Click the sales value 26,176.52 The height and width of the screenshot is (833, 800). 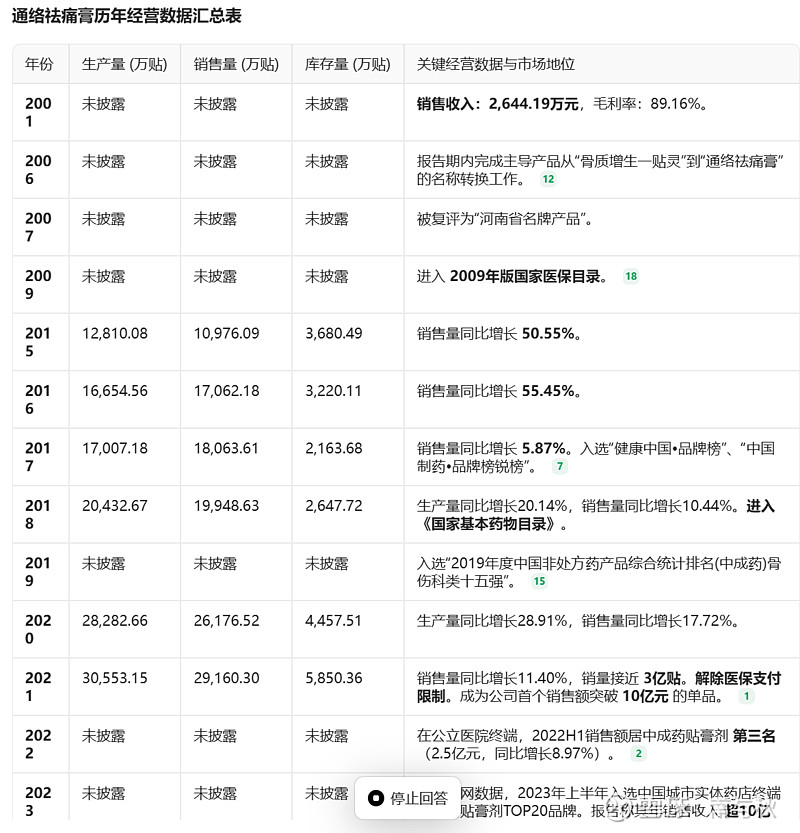click(x=226, y=620)
